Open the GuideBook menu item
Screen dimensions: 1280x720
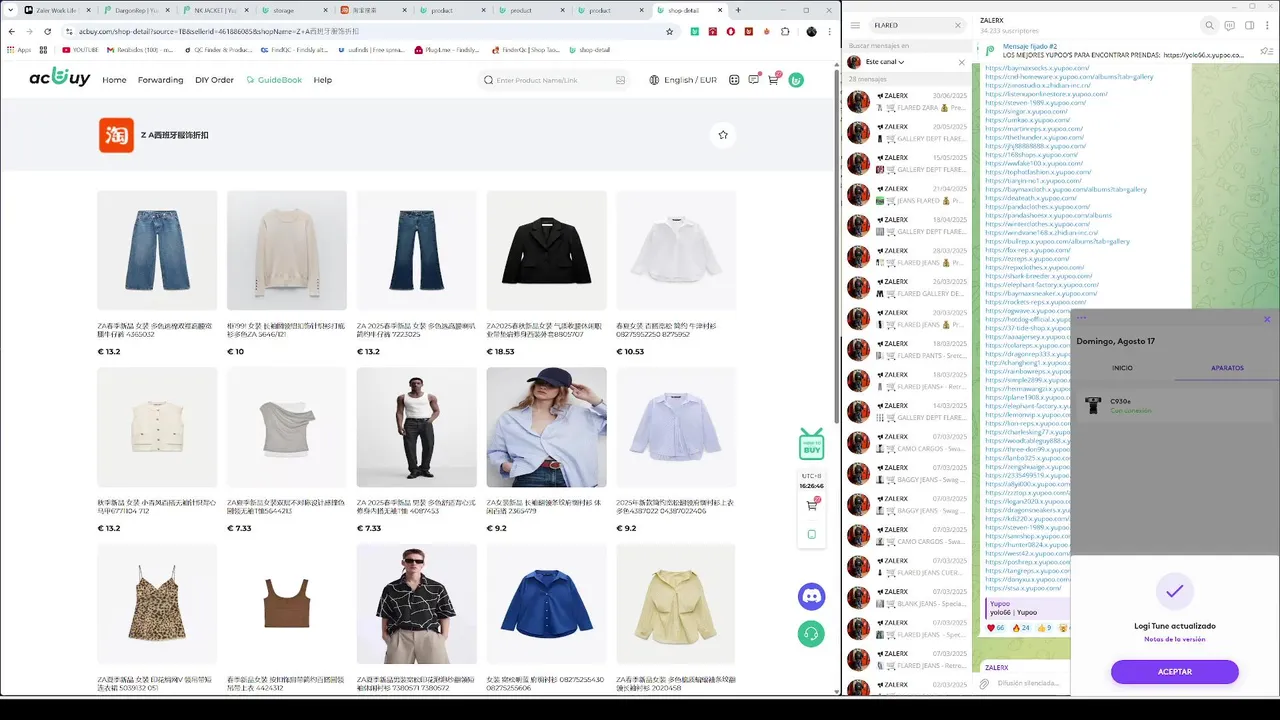click(274, 80)
